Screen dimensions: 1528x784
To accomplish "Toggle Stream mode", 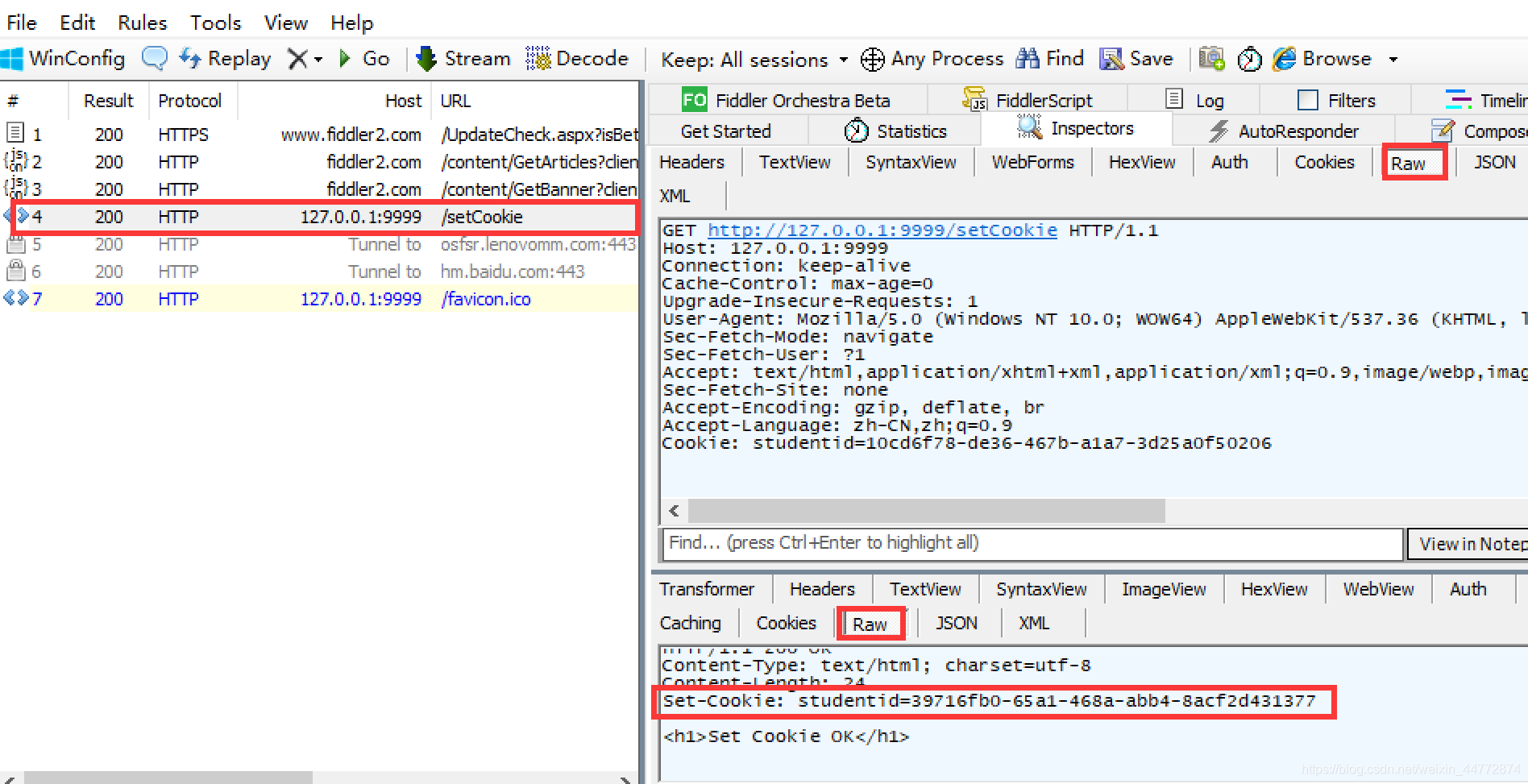I will point(463,59).
